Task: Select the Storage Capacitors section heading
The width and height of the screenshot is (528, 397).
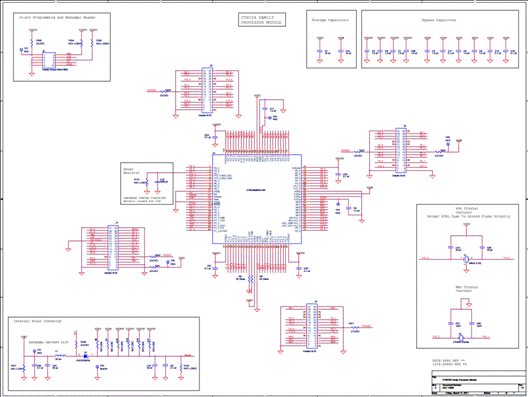Action: (x=330, y=20)
